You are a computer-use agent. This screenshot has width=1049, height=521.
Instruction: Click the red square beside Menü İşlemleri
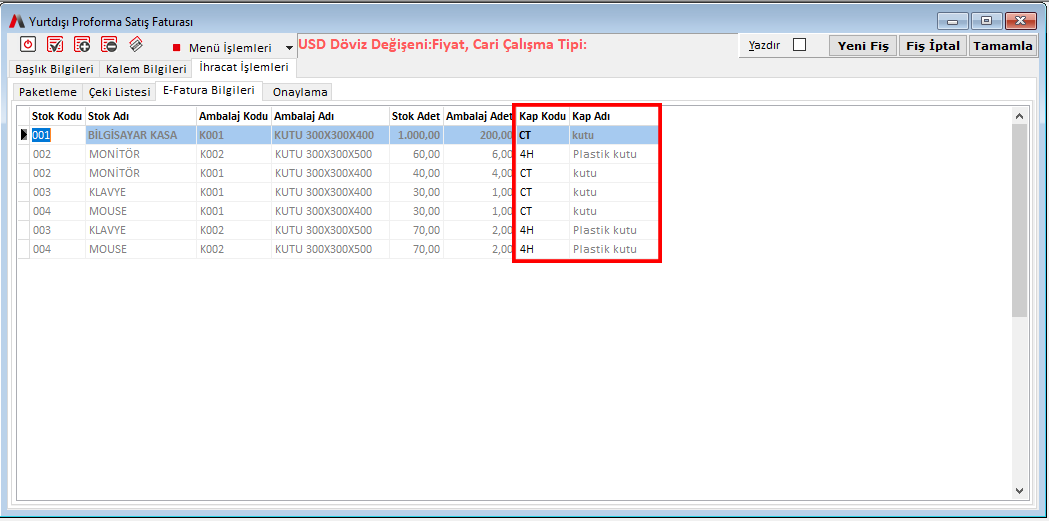[x=177, y=48]
